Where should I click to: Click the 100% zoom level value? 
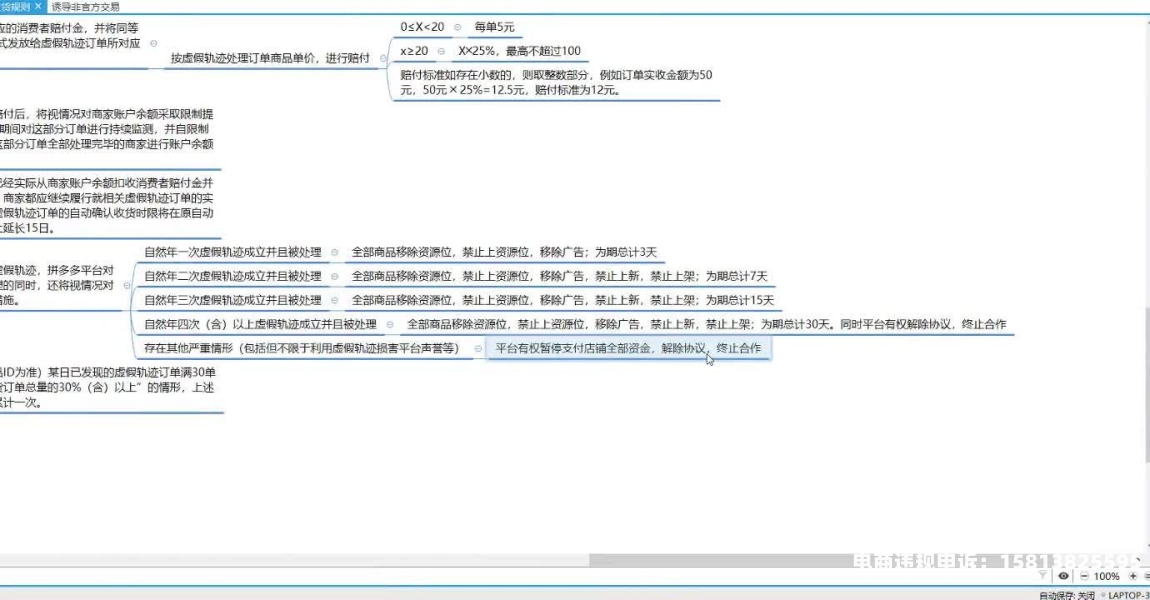(x=1106, y=576)
